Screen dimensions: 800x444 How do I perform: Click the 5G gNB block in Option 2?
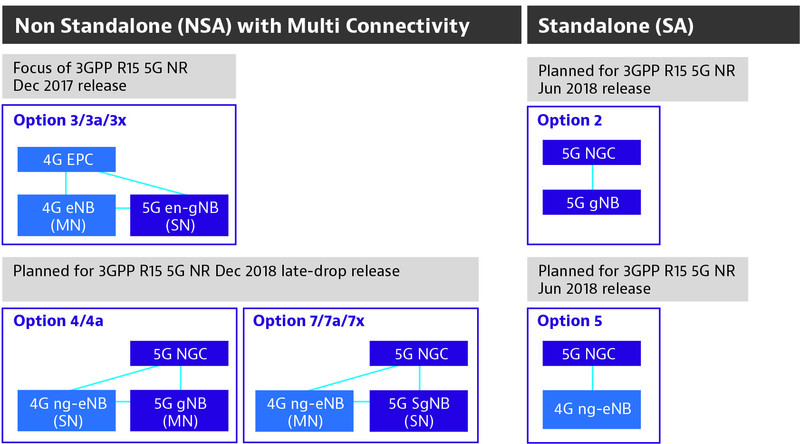point(591,202)
